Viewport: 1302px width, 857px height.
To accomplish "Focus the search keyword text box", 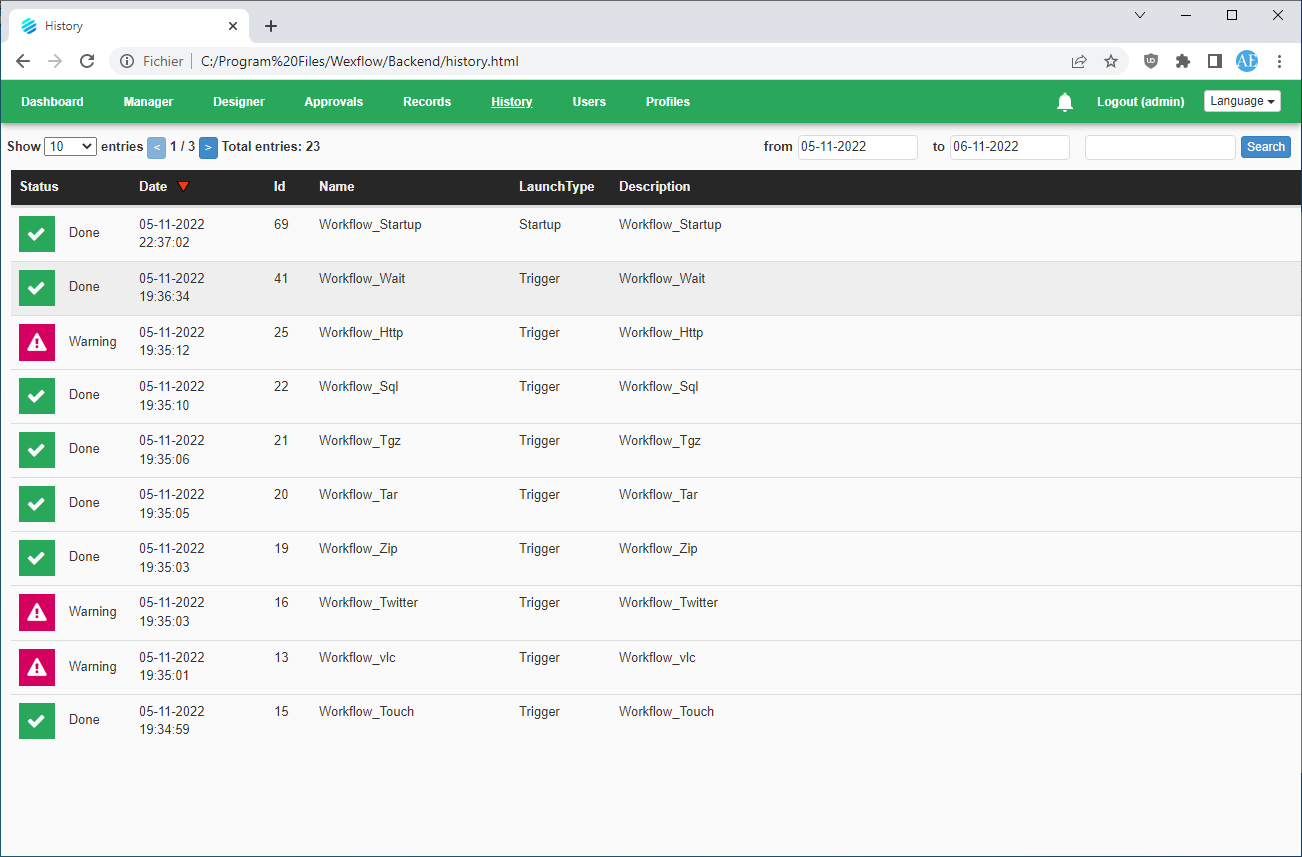I will tap(1160, 147).
